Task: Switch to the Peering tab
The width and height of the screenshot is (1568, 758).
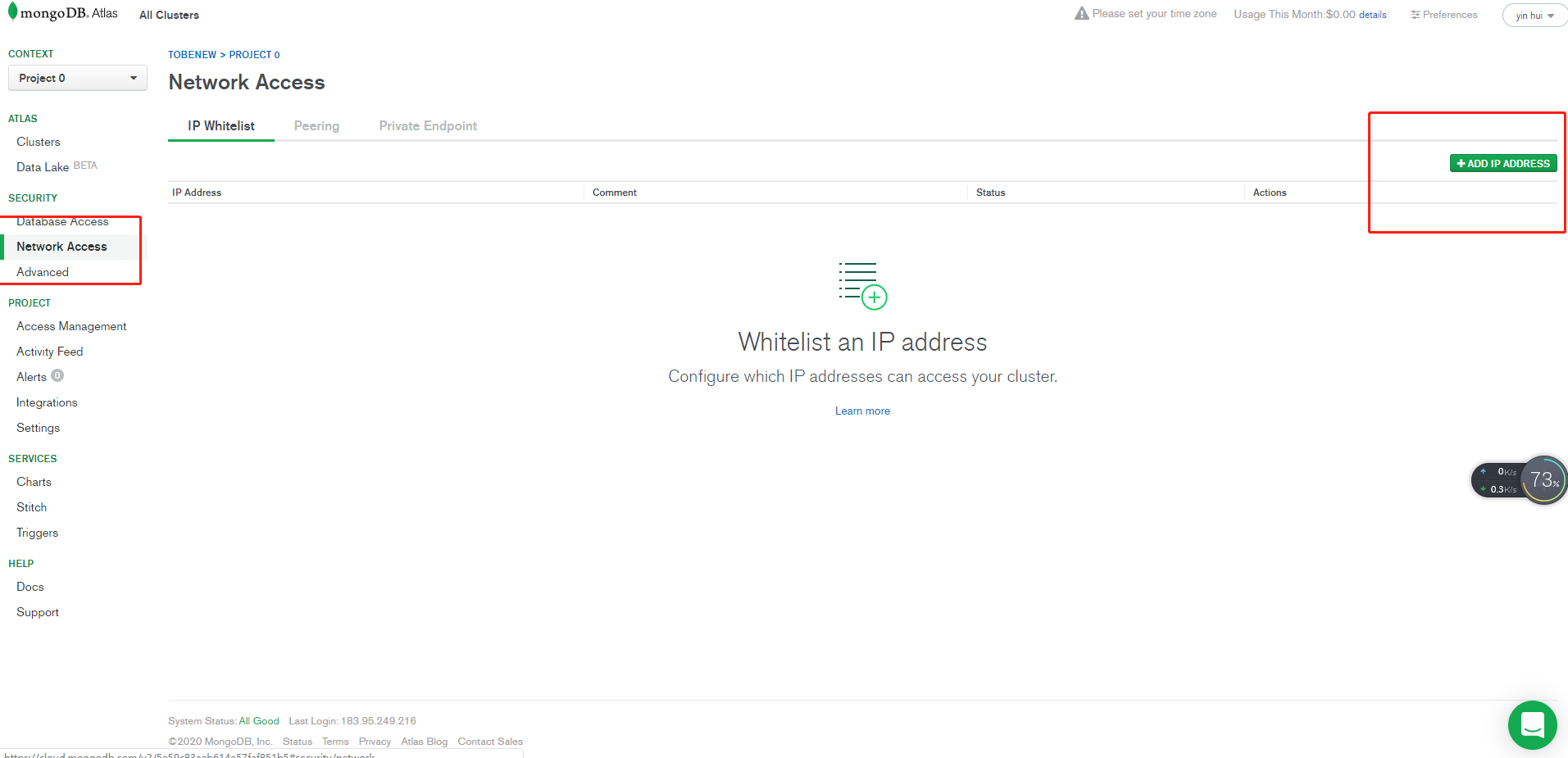Action: (x=316, y=126)
